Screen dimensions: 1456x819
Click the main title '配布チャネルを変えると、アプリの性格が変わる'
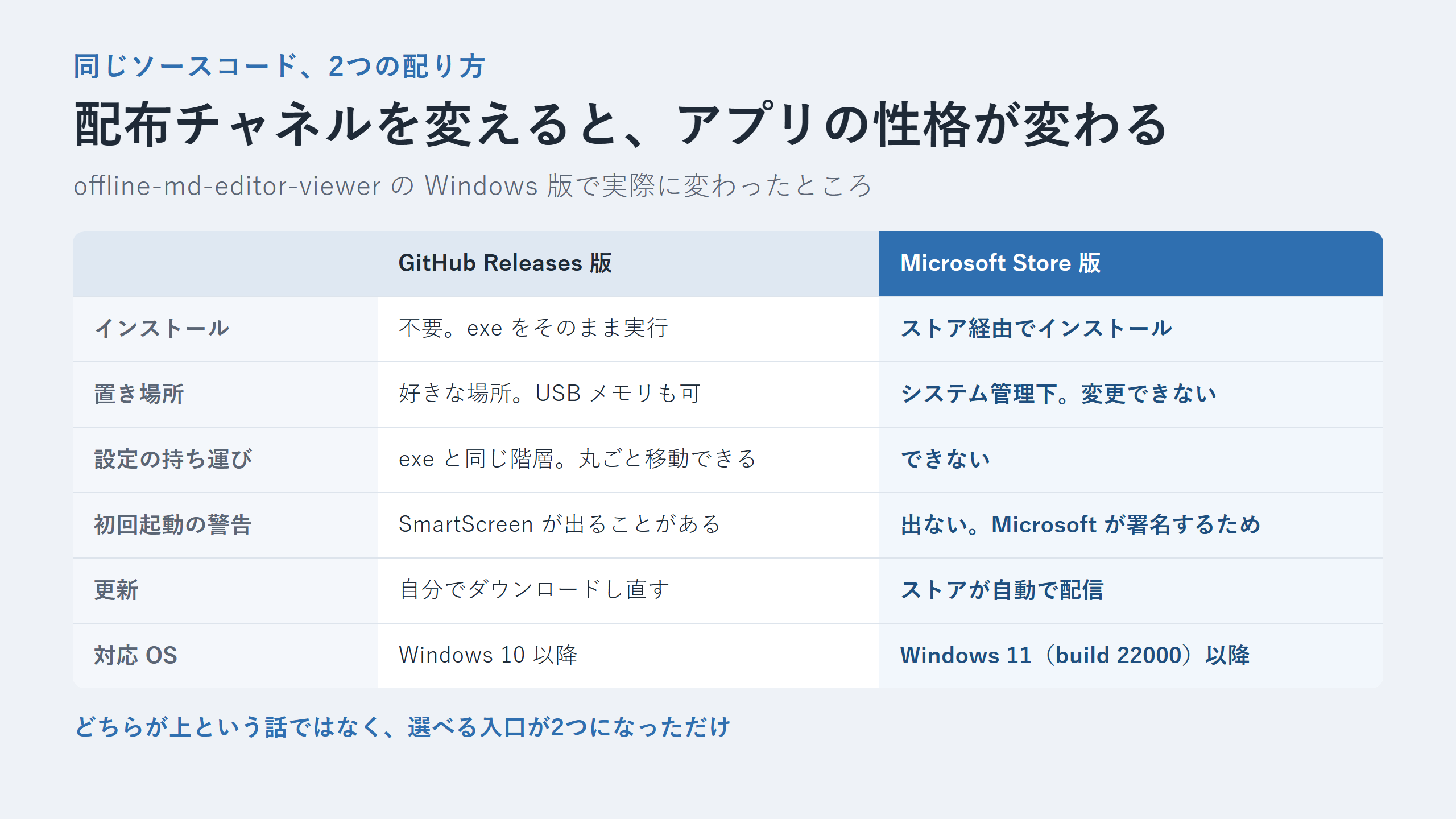[x=621, y=125]
